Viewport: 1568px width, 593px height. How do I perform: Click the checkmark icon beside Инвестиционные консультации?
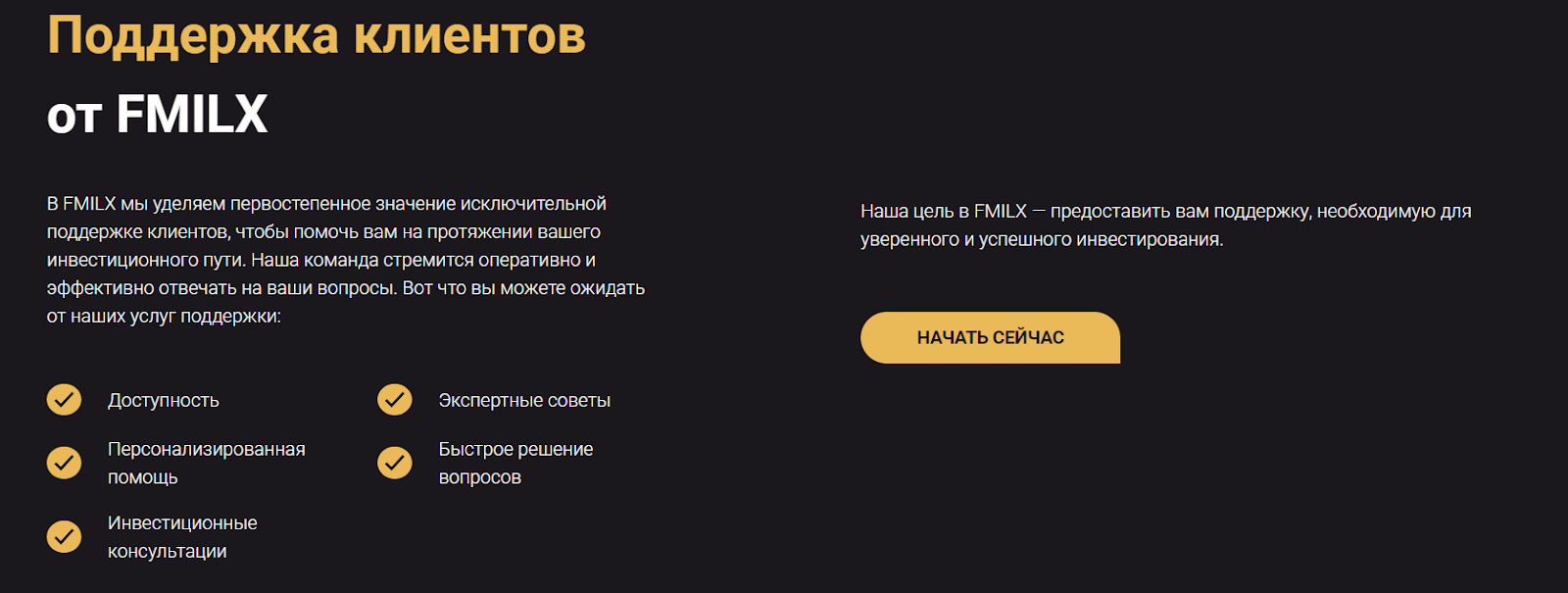point(65,536)
